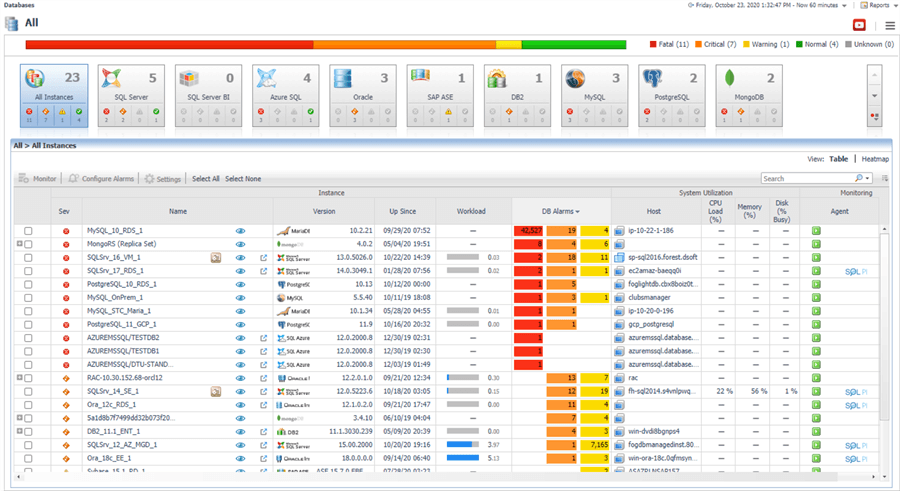Click Select All
This screenshot has width=900, height=491.
click(205, 179)
